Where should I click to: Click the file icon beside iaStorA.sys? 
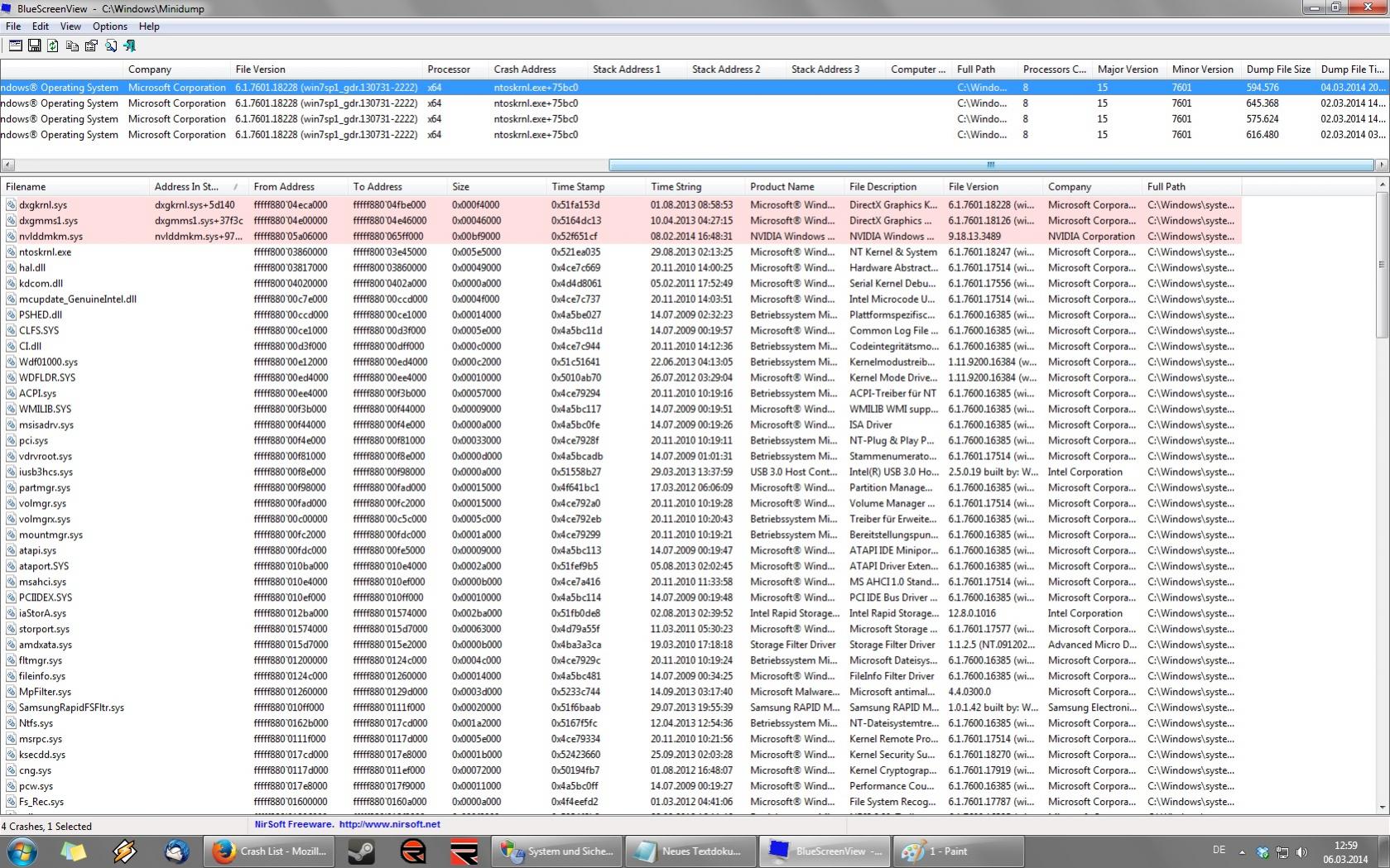pyautogui.click(x=11, y=614)
